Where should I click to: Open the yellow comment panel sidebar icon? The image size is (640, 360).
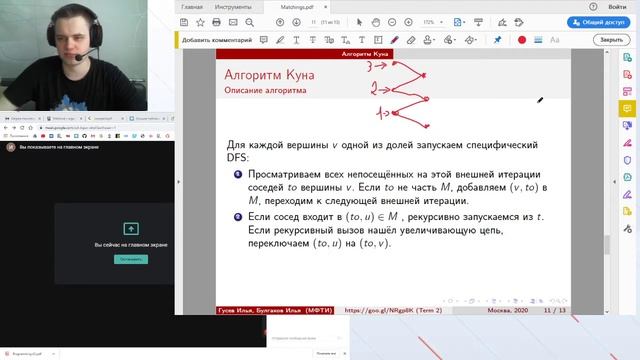(x=627, y=109)
